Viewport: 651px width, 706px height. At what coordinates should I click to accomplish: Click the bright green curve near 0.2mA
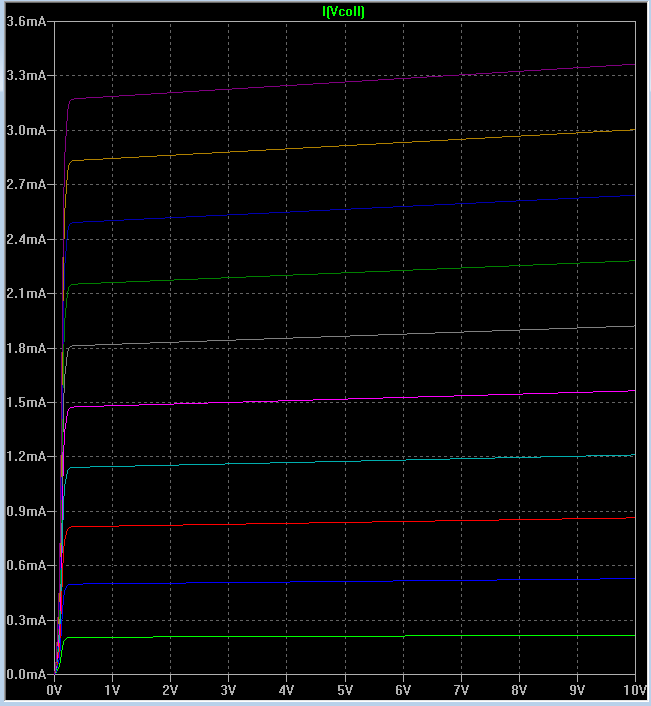345,636
